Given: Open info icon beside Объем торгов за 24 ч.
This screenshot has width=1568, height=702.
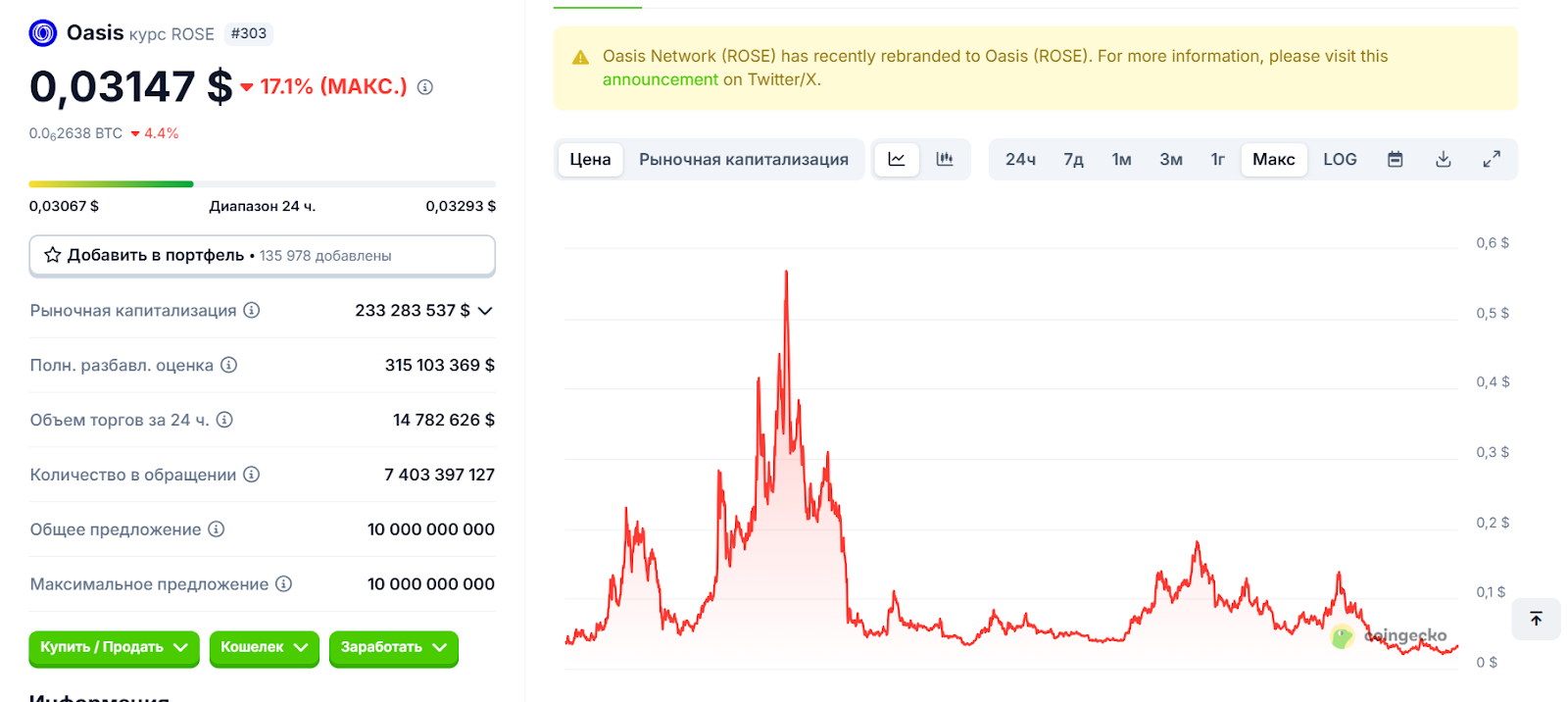Looking at the screenshot, I should [x=224, y=420].
